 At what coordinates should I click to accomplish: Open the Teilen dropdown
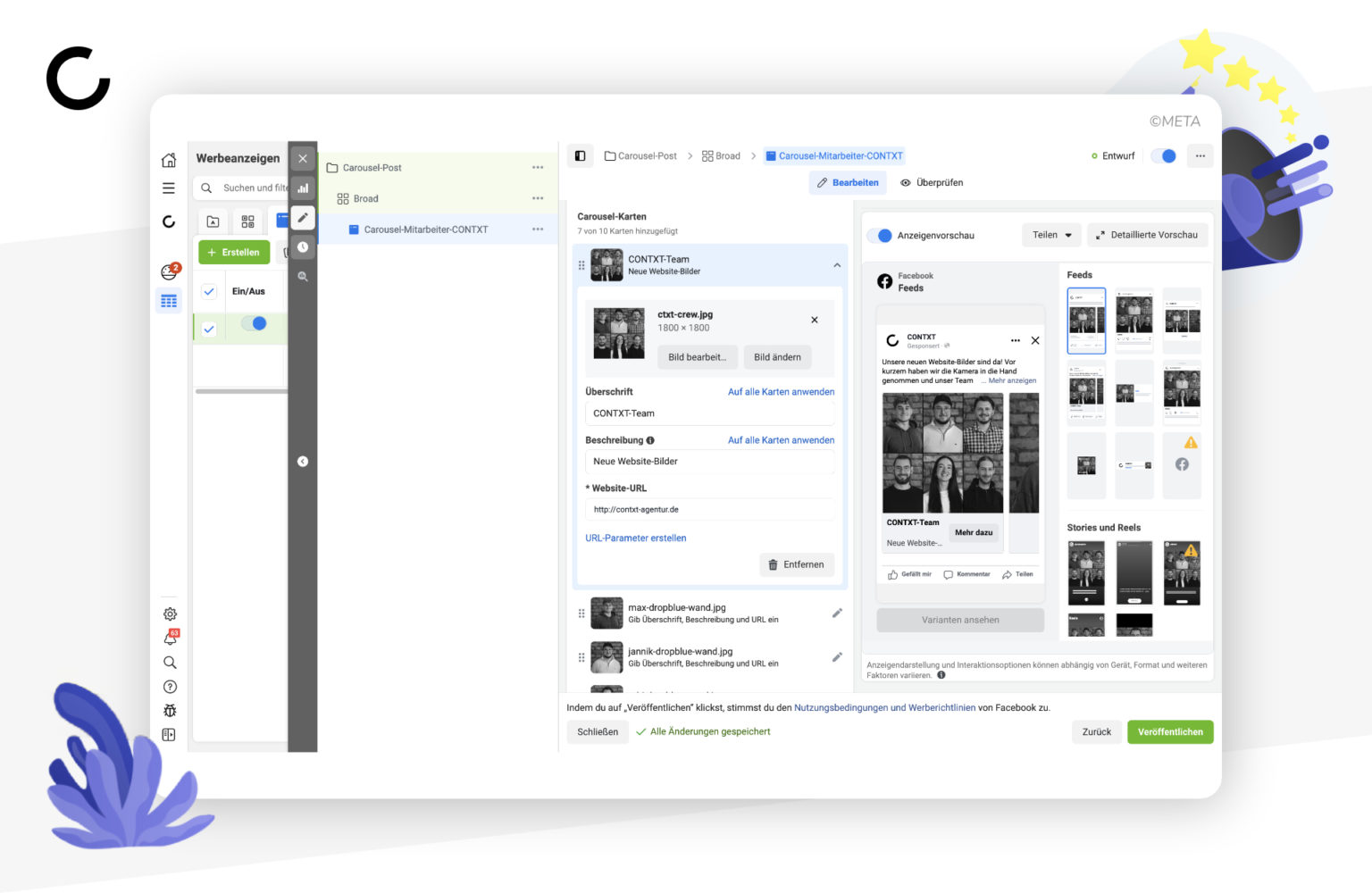pos(1051,235)
